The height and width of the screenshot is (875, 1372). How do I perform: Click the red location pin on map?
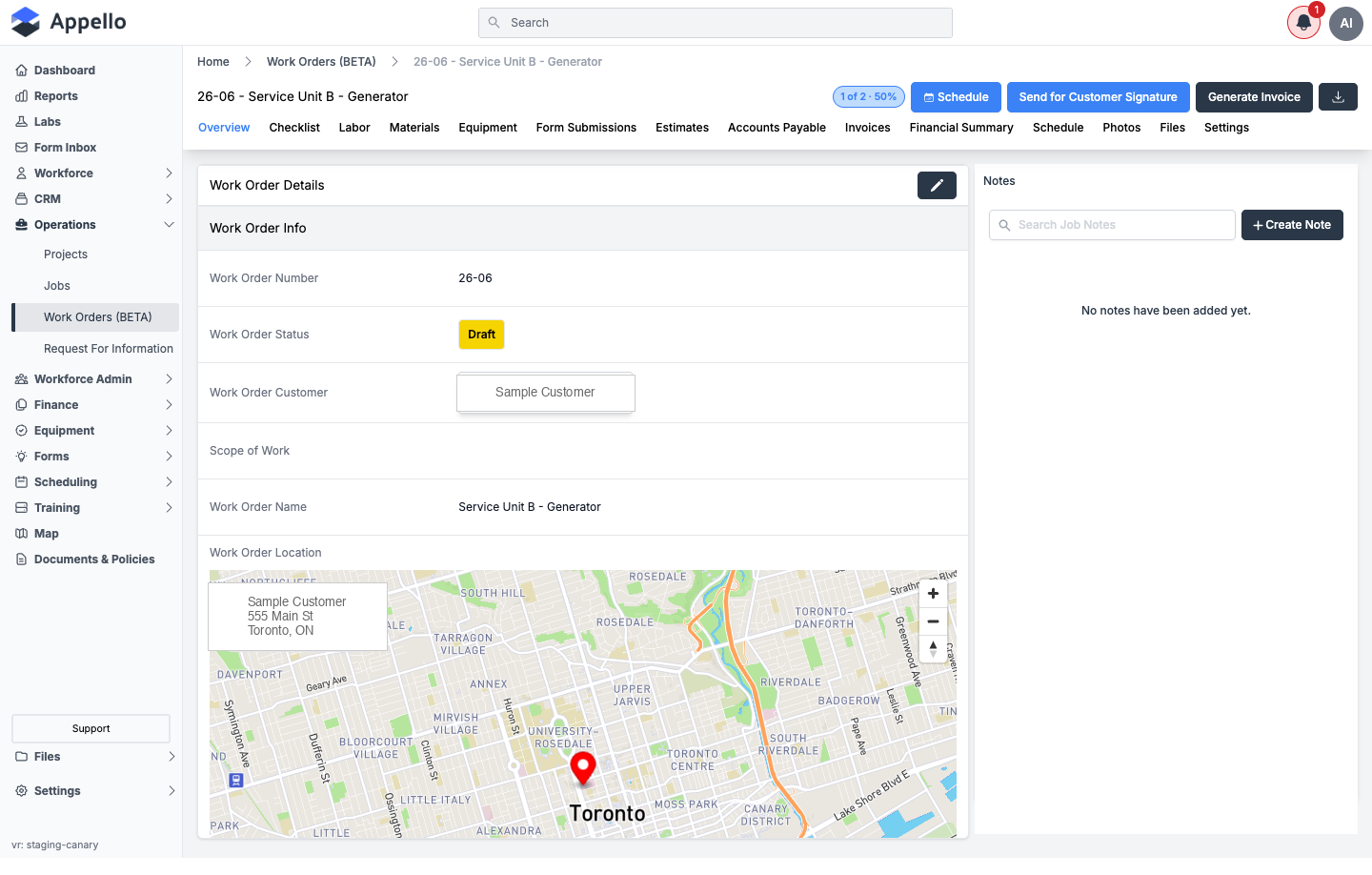(x=583, y=768)
